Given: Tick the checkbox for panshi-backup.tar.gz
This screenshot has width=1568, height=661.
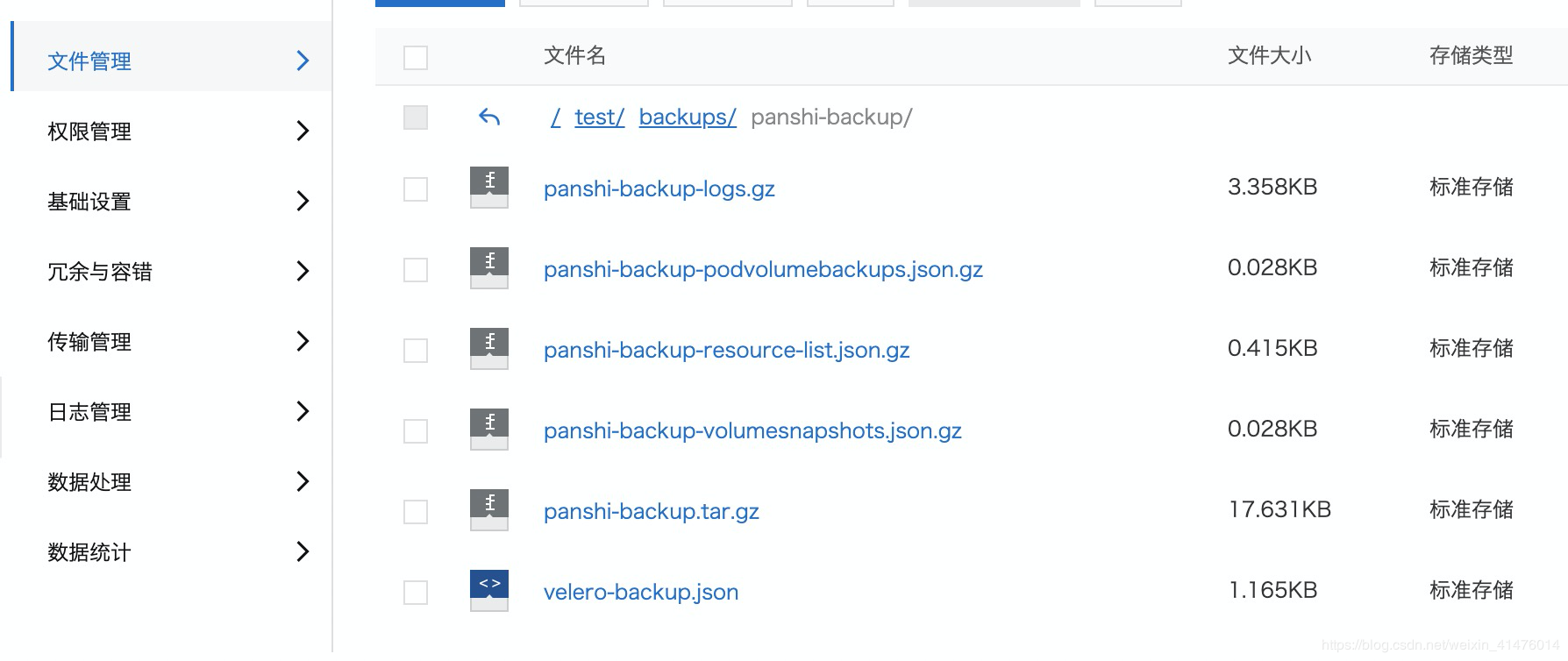Looking at the screenshot, I should click(x=416, y=512).
